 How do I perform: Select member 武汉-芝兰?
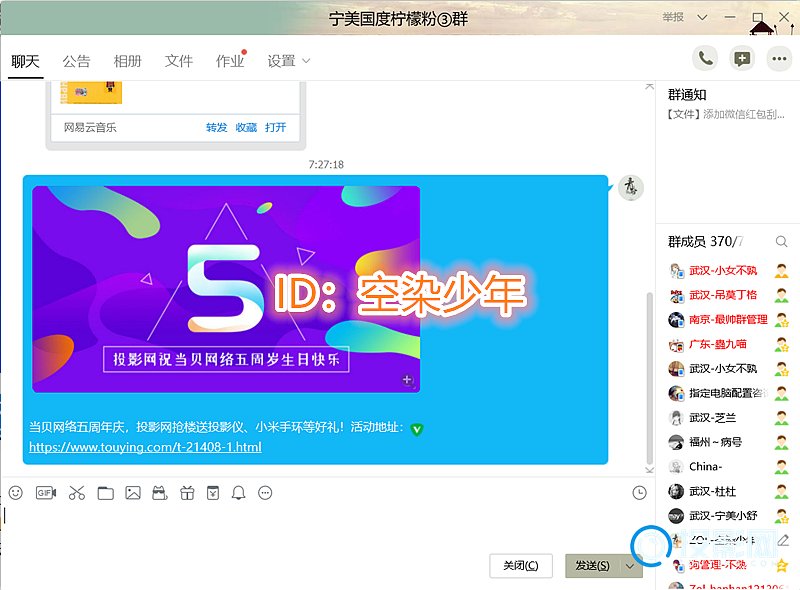pos(729,417)
